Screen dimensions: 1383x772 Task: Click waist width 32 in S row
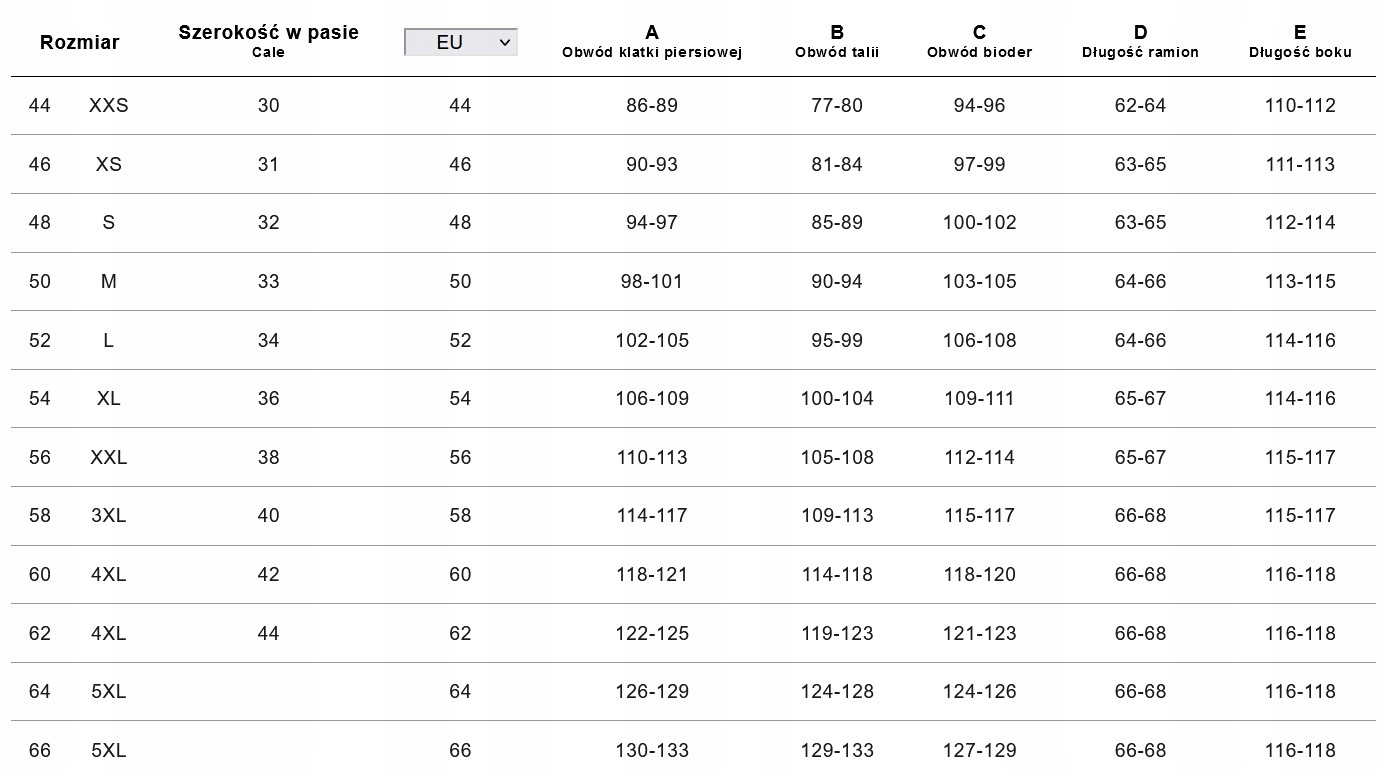click(268, 222)
